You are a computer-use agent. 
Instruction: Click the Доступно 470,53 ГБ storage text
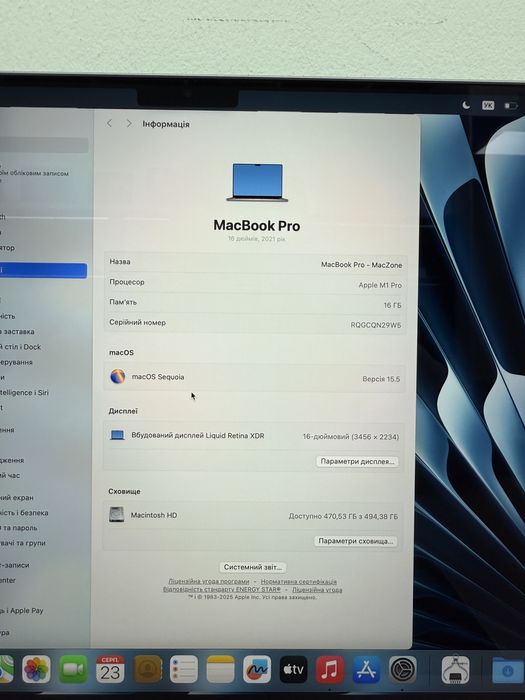coord(343,516)
